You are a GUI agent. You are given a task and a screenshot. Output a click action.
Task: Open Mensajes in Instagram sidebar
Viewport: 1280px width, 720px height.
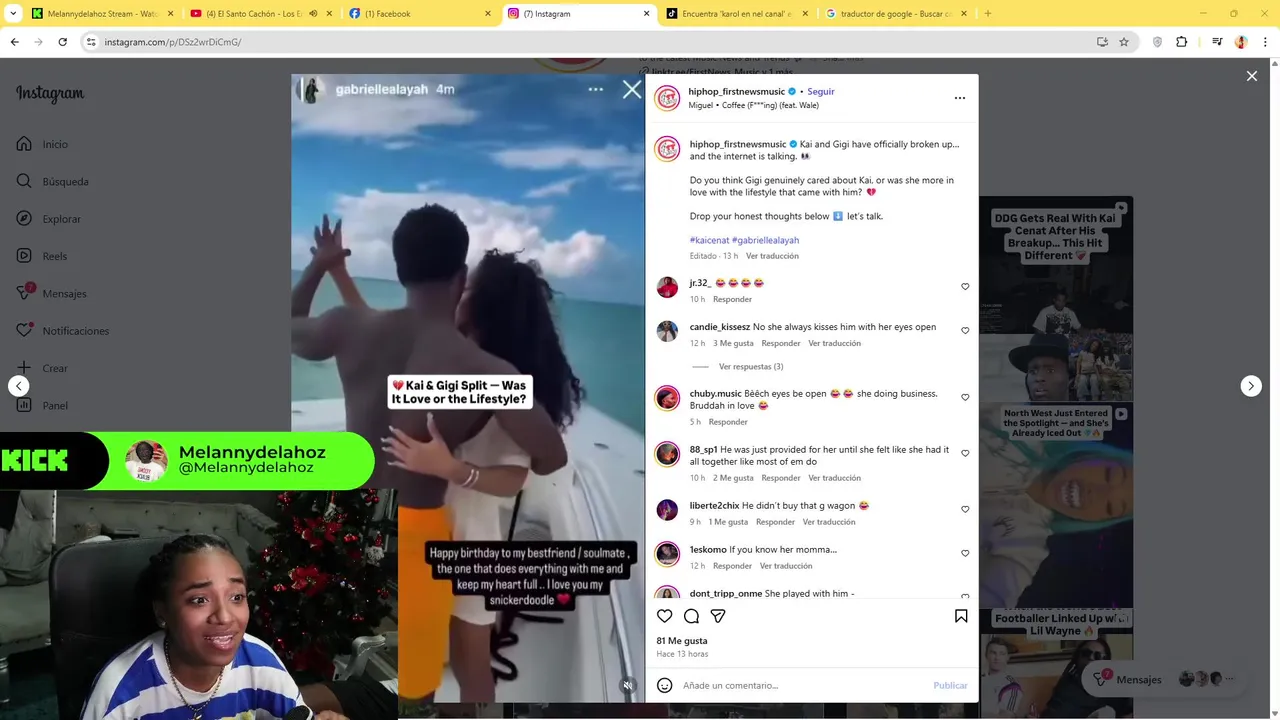[x=51, y=293]
